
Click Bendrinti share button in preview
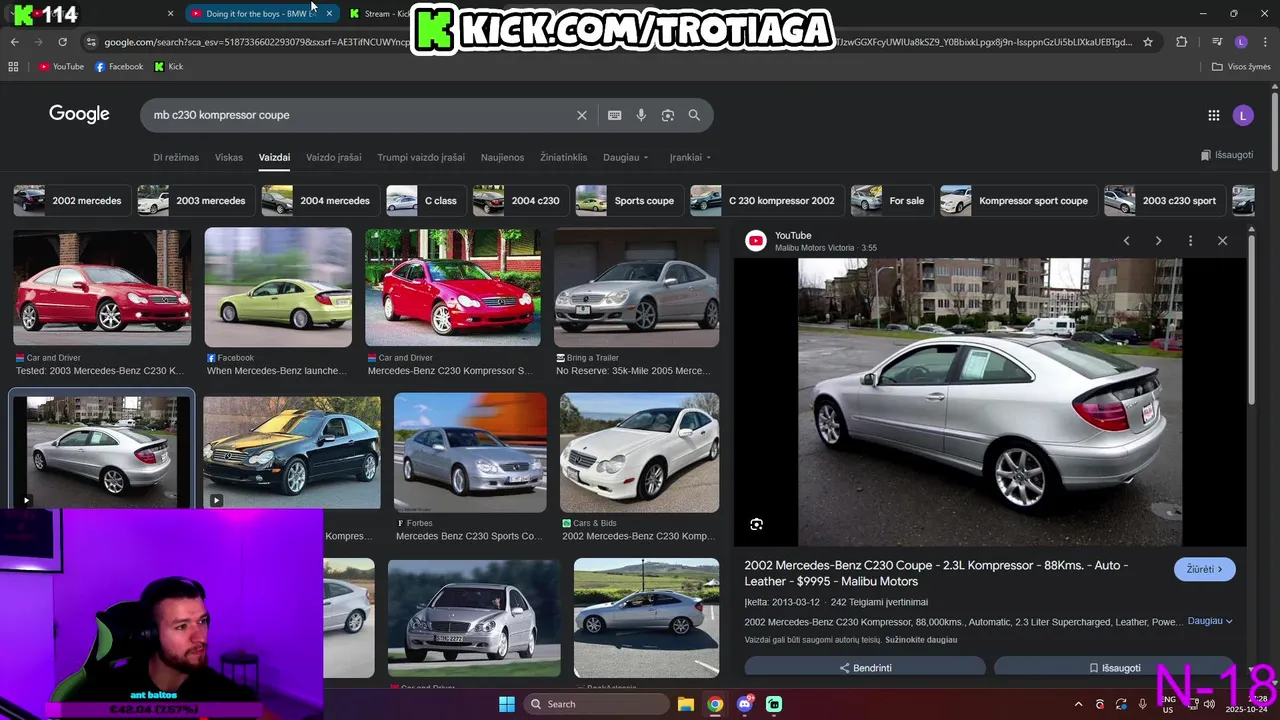pyautogui.click(x=865, y=667)
